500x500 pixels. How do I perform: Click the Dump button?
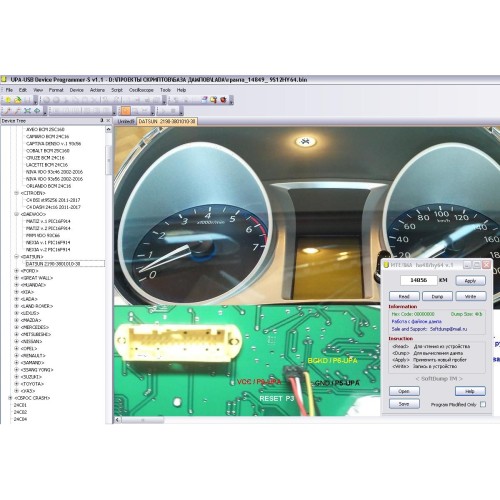tap(437, 296)
